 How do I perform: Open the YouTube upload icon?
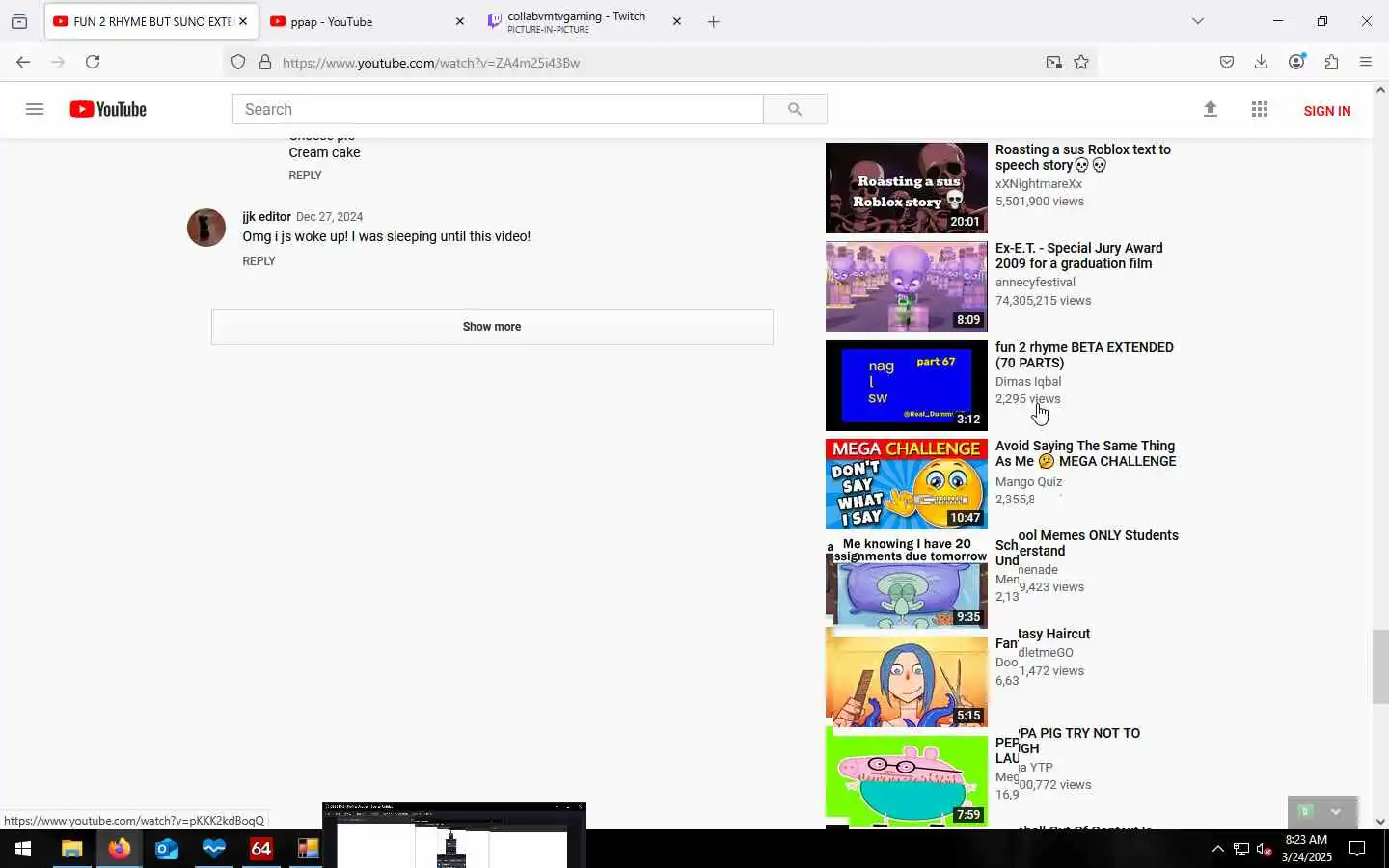coord(1211,110)
